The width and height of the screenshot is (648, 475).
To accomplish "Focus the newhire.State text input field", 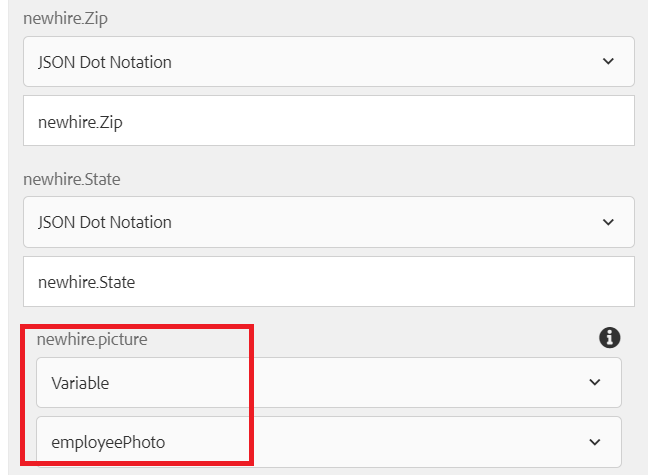I will coord(329,282).
